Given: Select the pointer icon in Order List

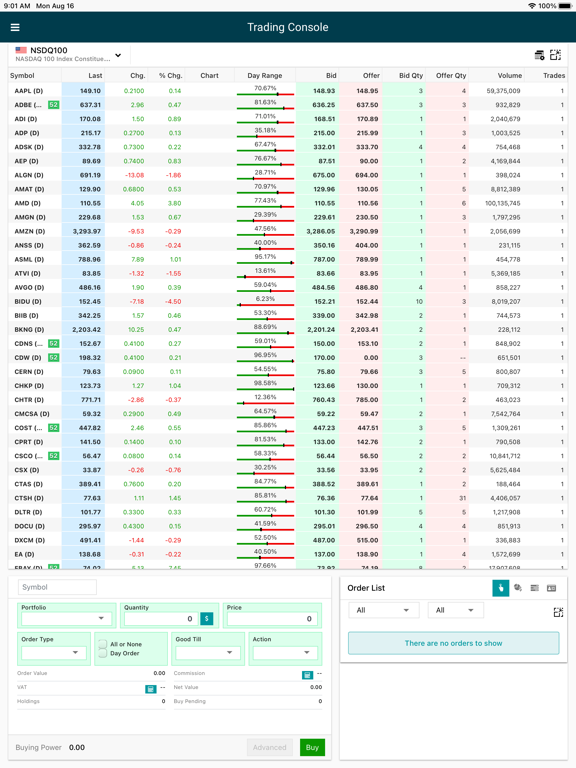Looking at the screenshot, I should point(501,588).
